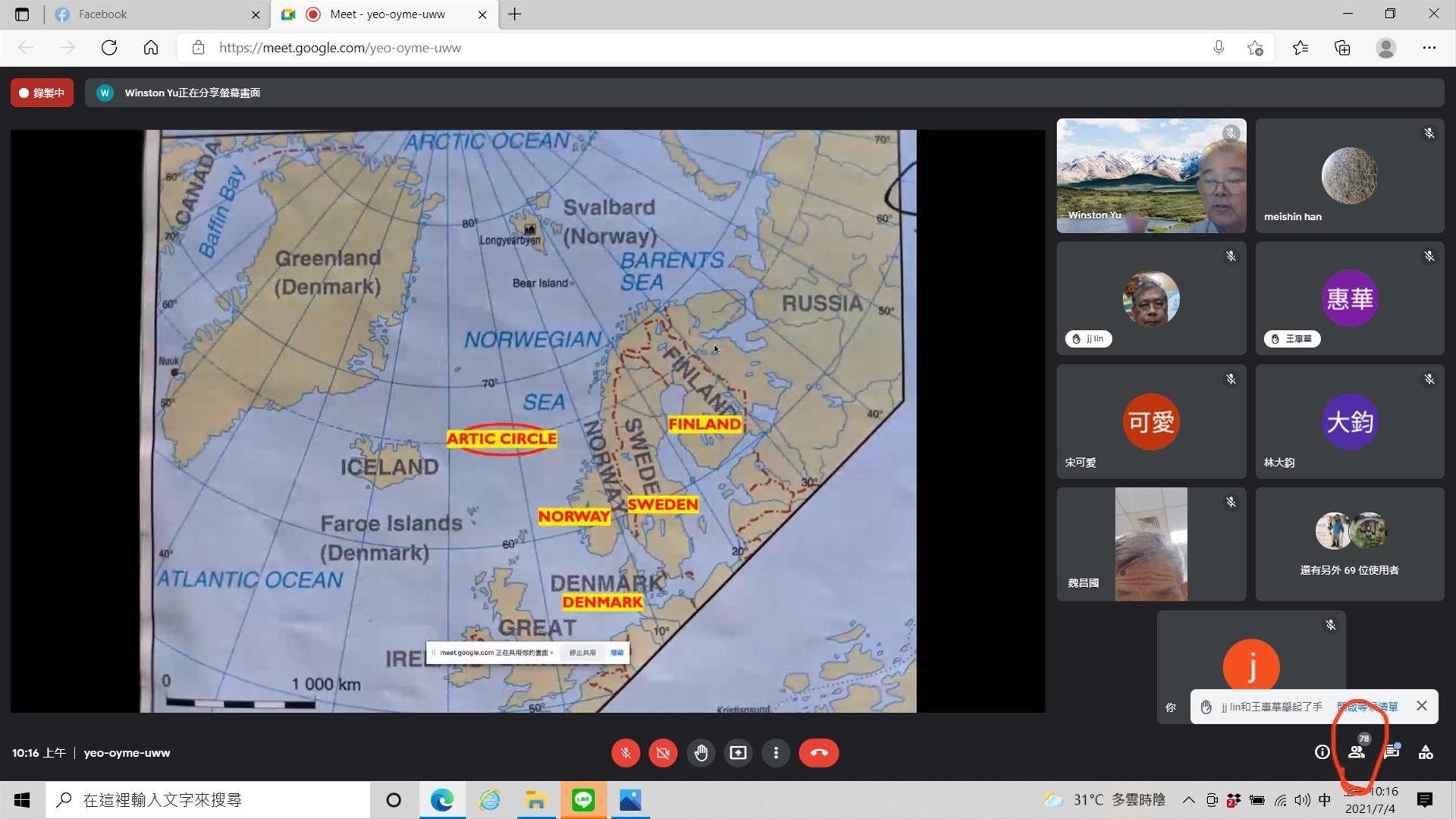1456x819 pixels.
Task: Toggle the microphone mute button
Action: [626, 753]
